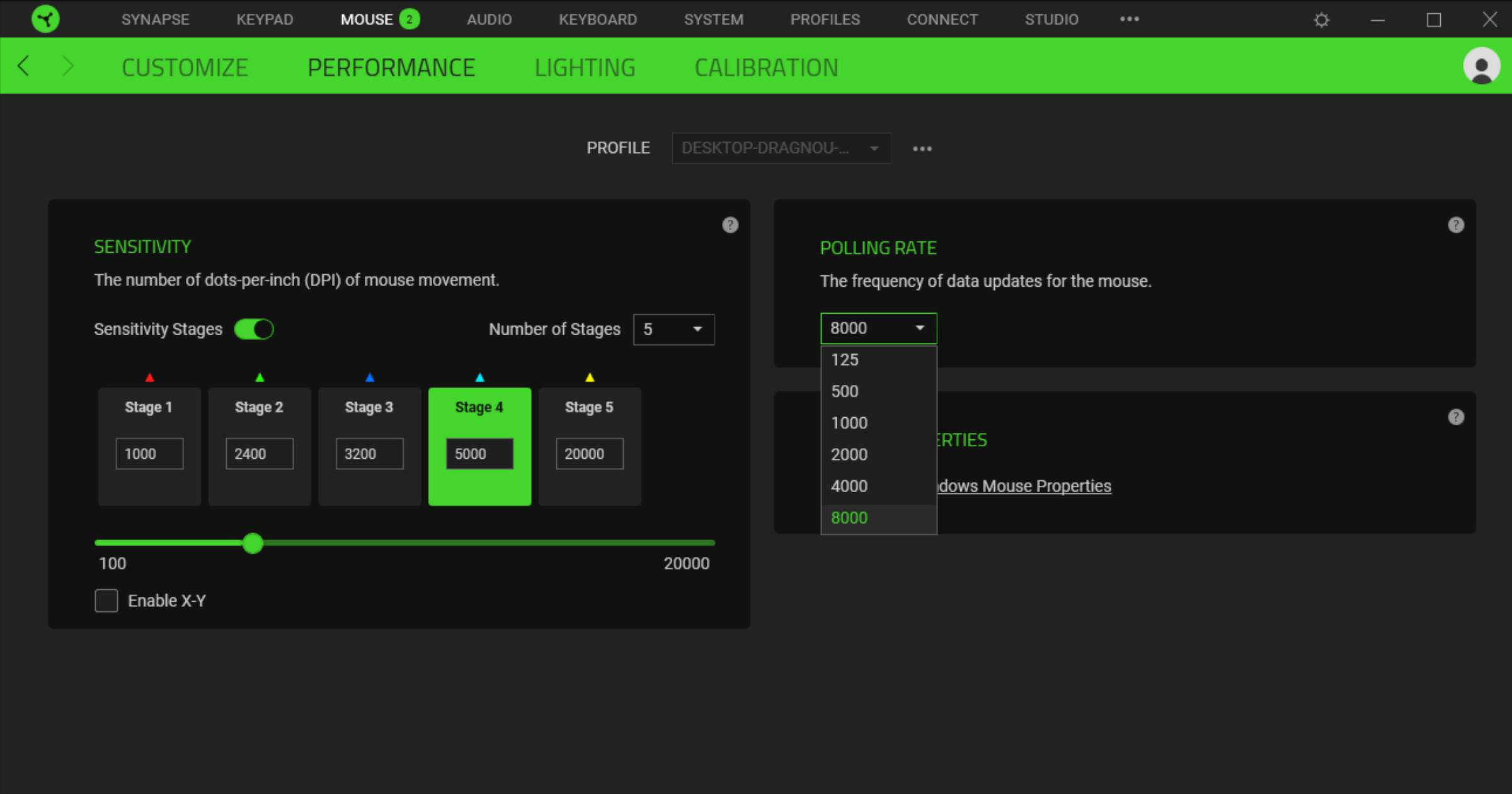Switch to CUSTOMIZE tab
Screen dimensions: 1512x794
coord(185,67)
